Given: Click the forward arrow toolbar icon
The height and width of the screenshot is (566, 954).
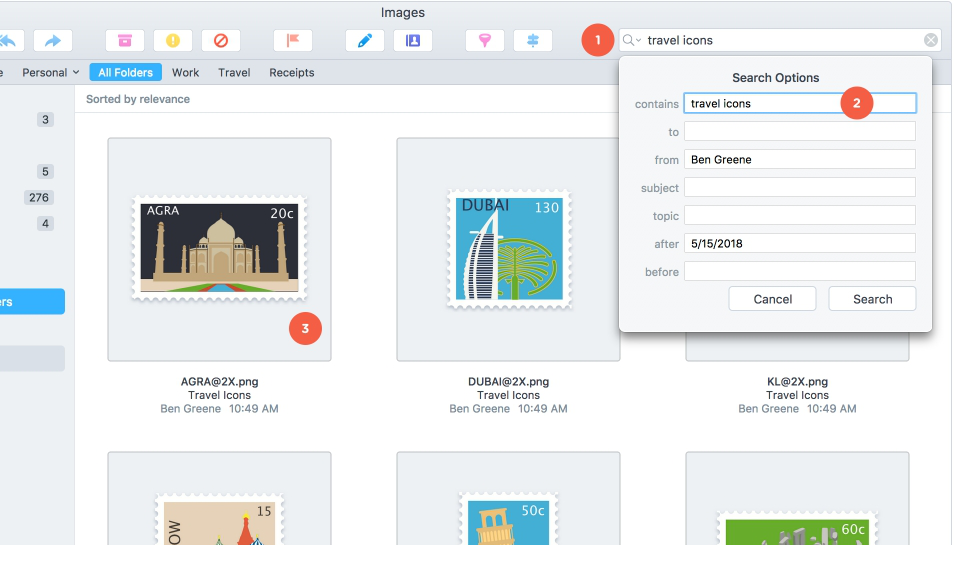Looking at the screenshot, I should [x=53, y=41].
